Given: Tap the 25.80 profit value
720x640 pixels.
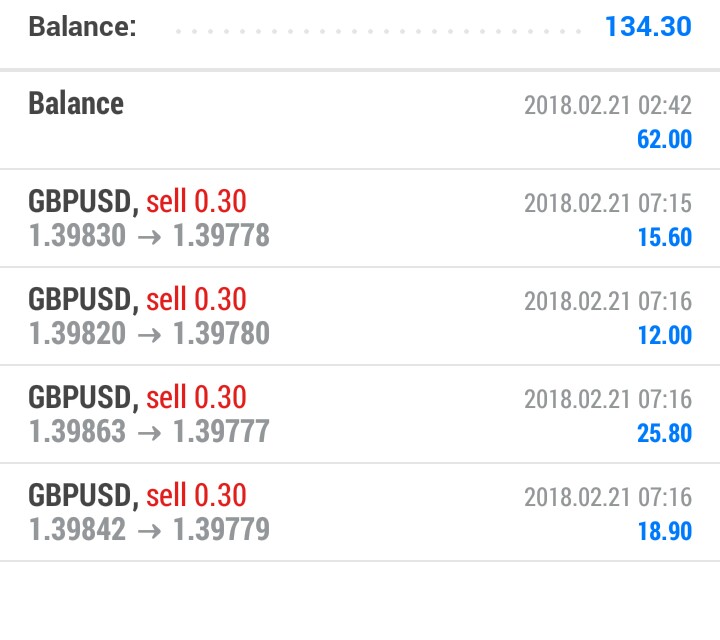Looking at the screenshot, I should point(664,433).
